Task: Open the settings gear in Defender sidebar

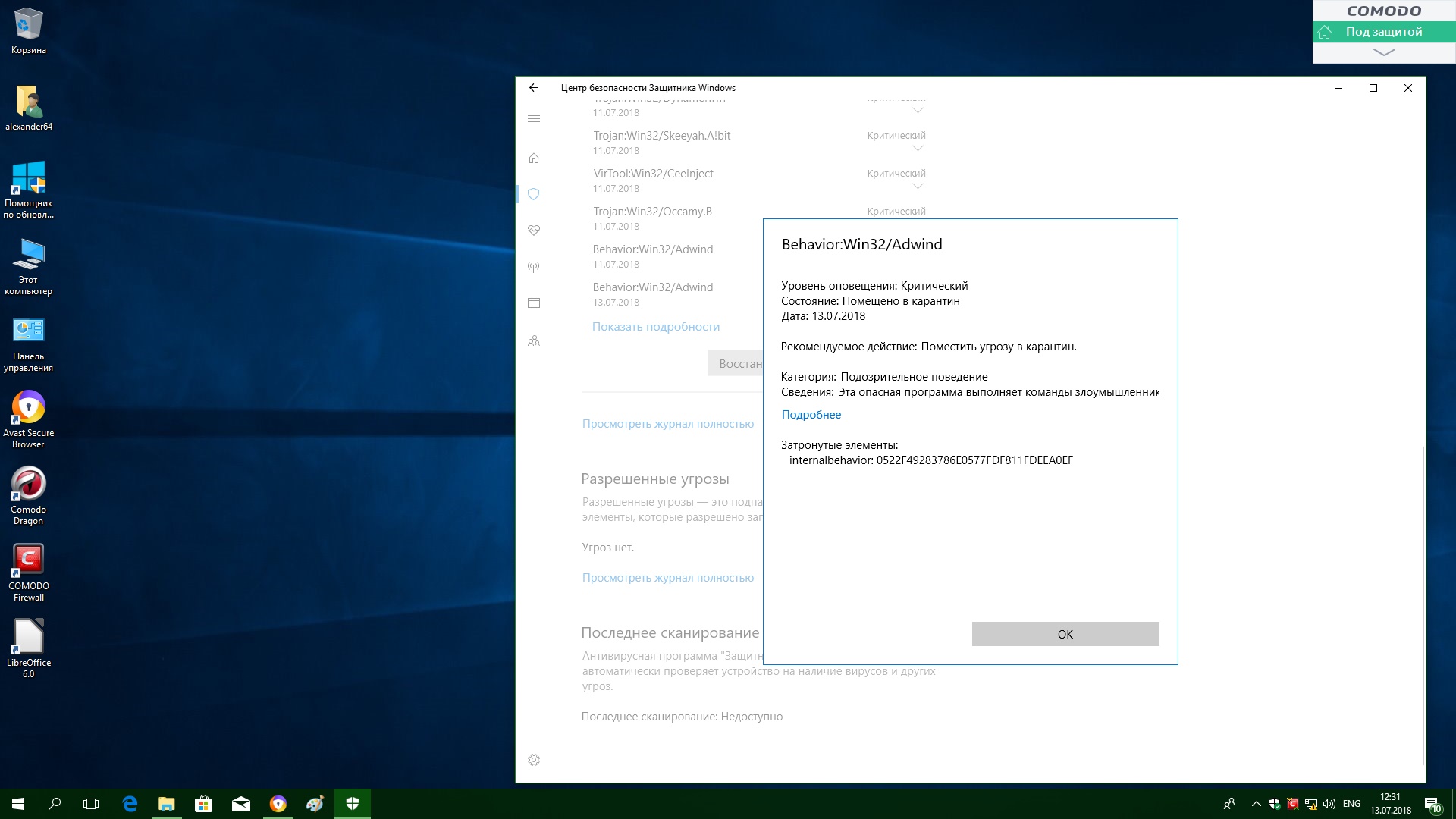Action: click(x=534, y=760)
